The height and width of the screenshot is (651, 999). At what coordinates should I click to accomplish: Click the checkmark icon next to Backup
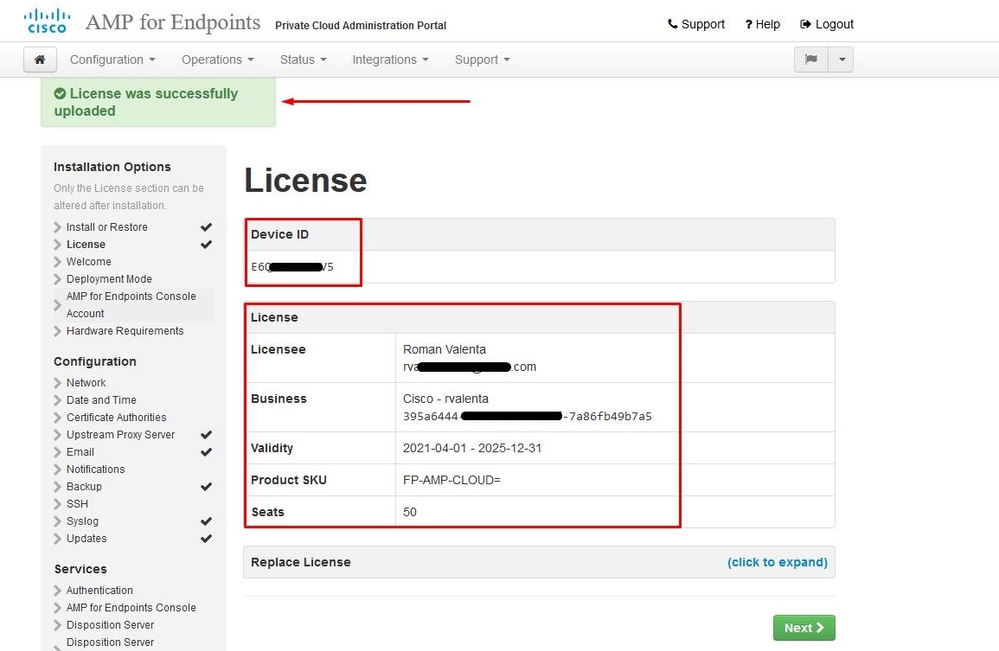(206, 487)
